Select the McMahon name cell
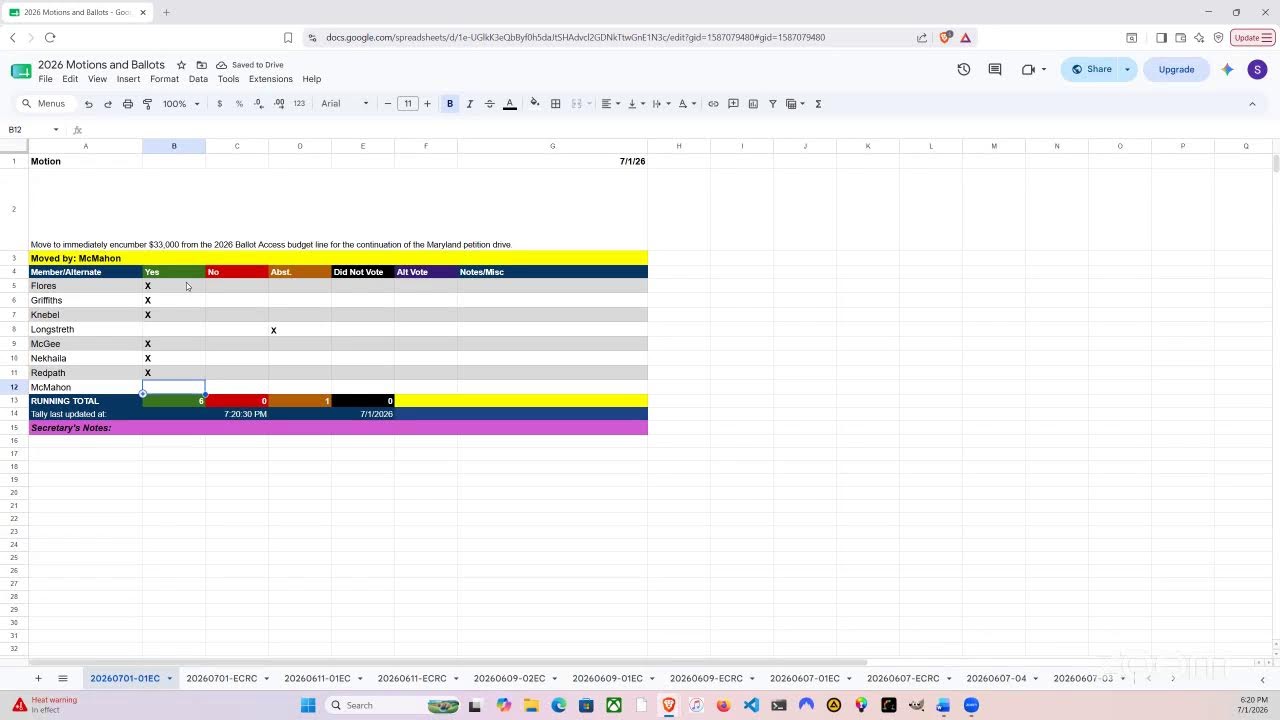This screenshot has height=720, width=1280. click(x=86, y=387)
